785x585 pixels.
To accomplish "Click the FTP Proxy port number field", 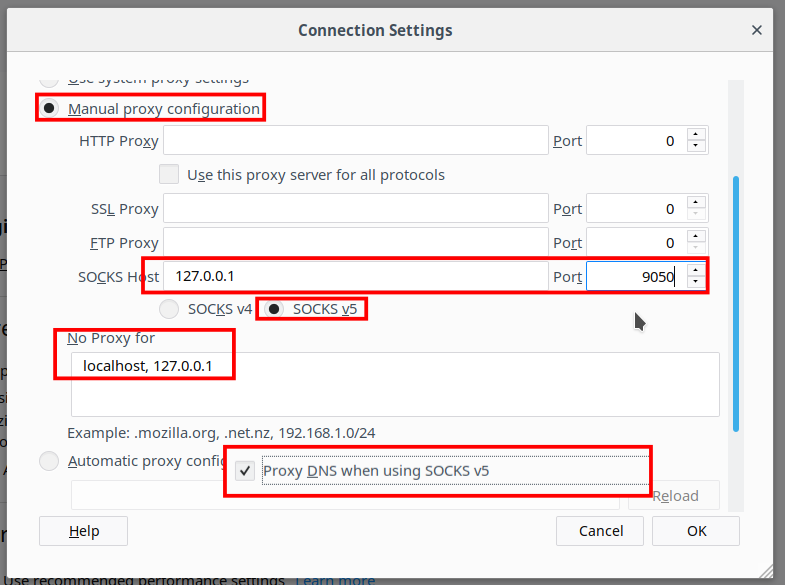I will [636, 243].
